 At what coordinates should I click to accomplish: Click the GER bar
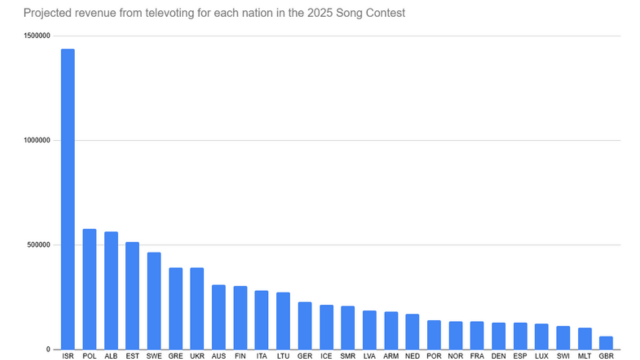pyautogui.click(x=305, y=326)
